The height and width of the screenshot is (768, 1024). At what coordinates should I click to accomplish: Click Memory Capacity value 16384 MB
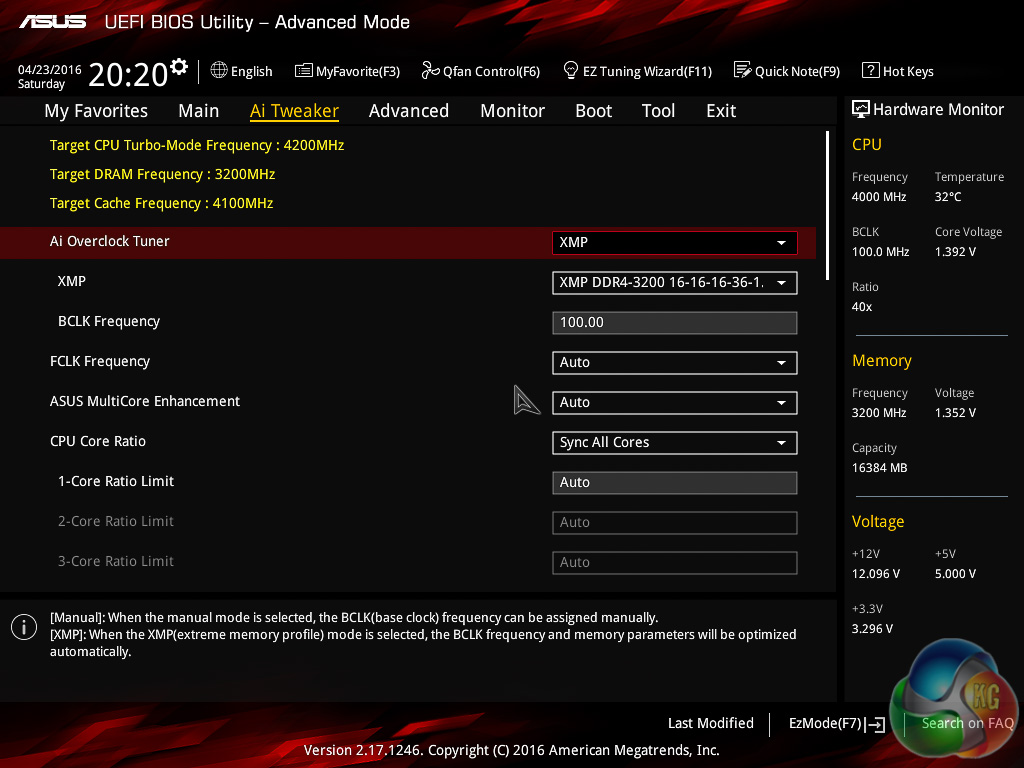tap(880, 468)
